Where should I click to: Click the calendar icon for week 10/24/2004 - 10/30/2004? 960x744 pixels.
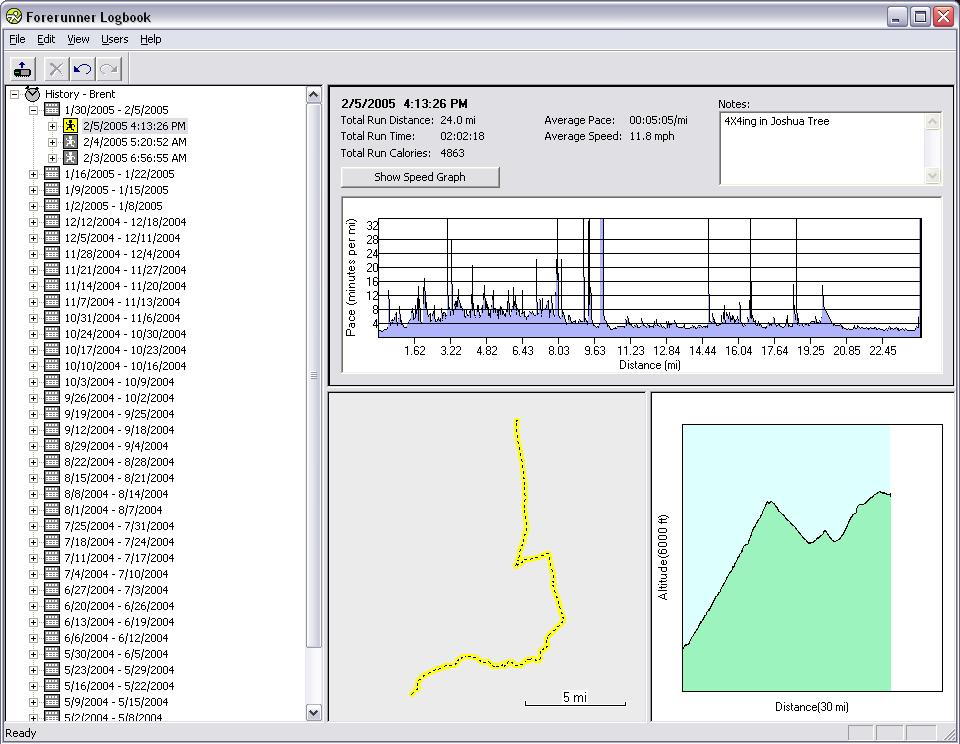(52, 333)
